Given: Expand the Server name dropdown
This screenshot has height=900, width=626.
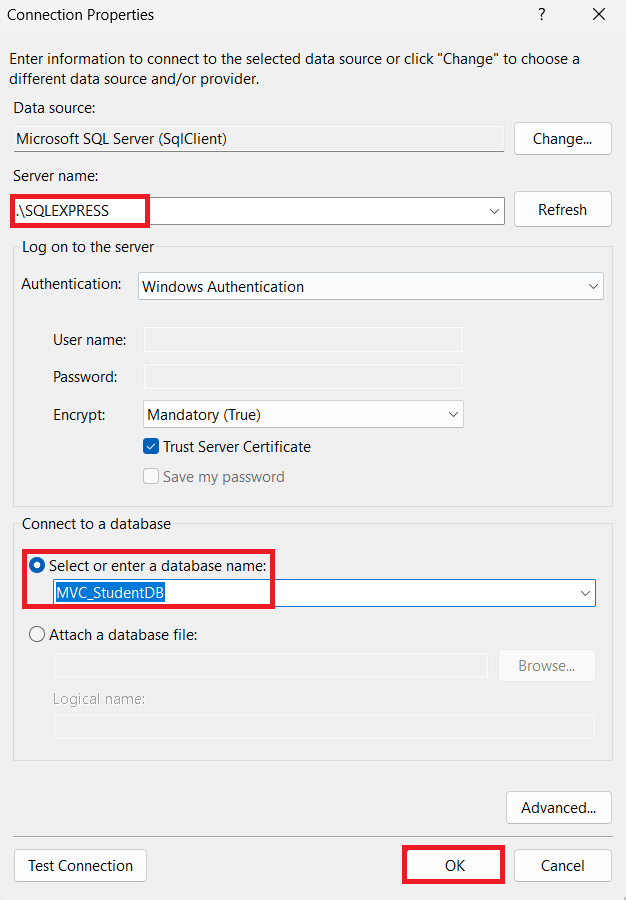Looking at the screenshot, I should pyautogui.click(x=495, y=211).
